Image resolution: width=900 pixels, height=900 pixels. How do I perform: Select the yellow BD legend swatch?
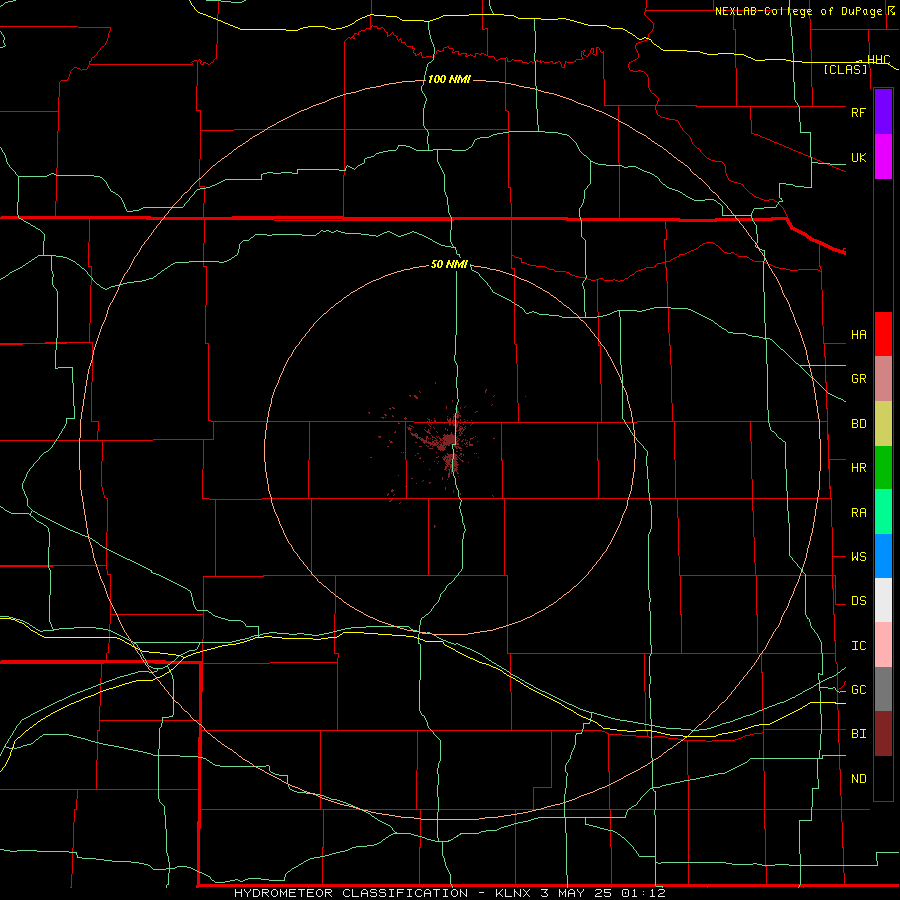coord(883,424)
